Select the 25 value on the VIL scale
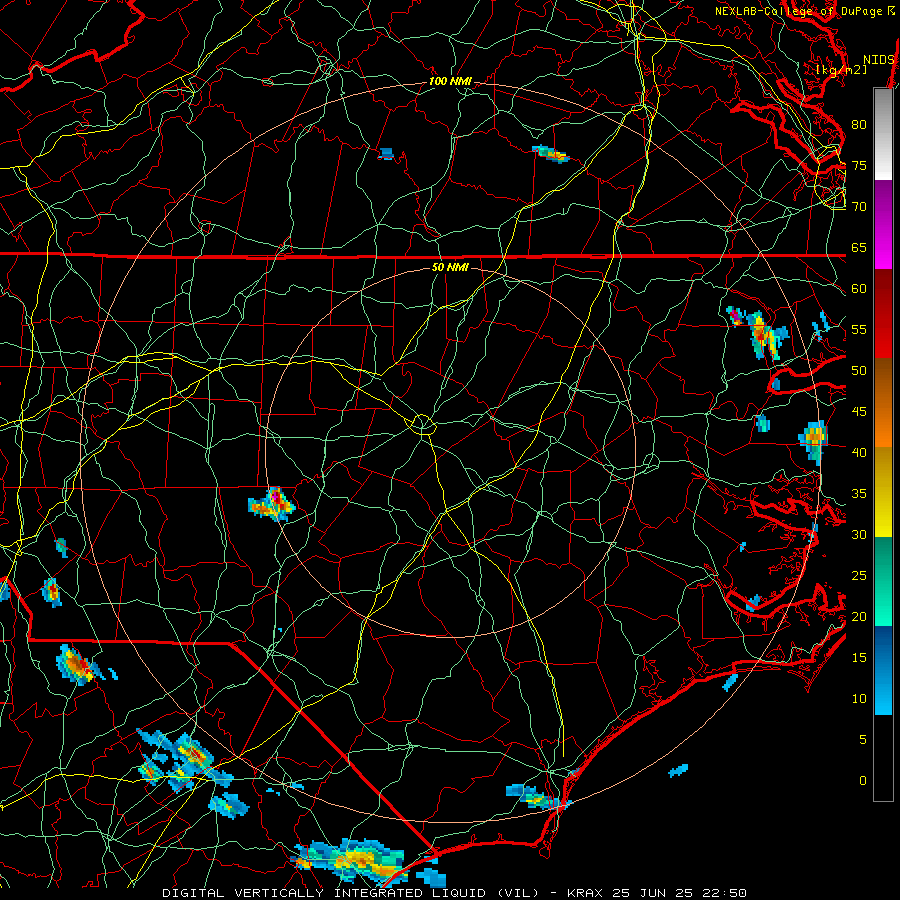The image size is (900, 900). click(859, 576)
